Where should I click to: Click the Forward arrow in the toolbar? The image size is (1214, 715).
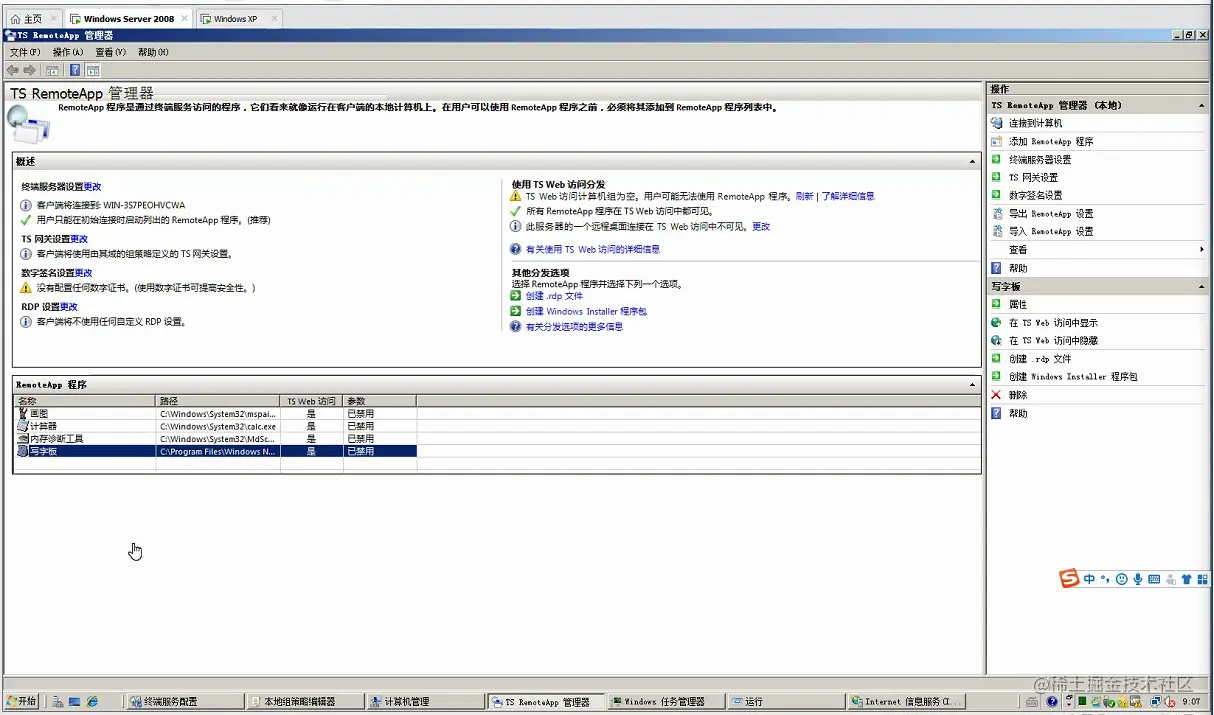pos(30,70)
